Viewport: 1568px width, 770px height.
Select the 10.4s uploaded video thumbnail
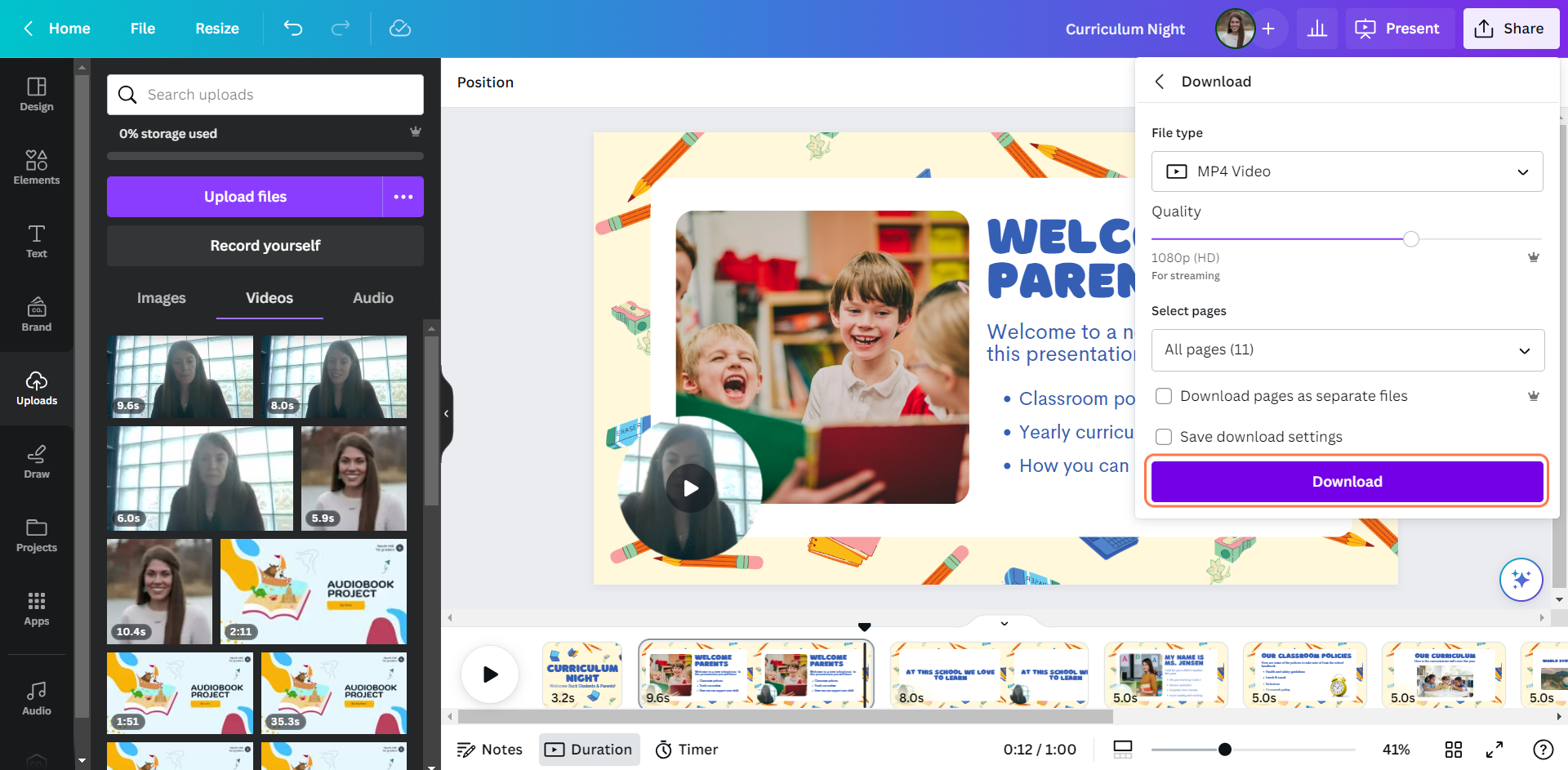(159, 591)
